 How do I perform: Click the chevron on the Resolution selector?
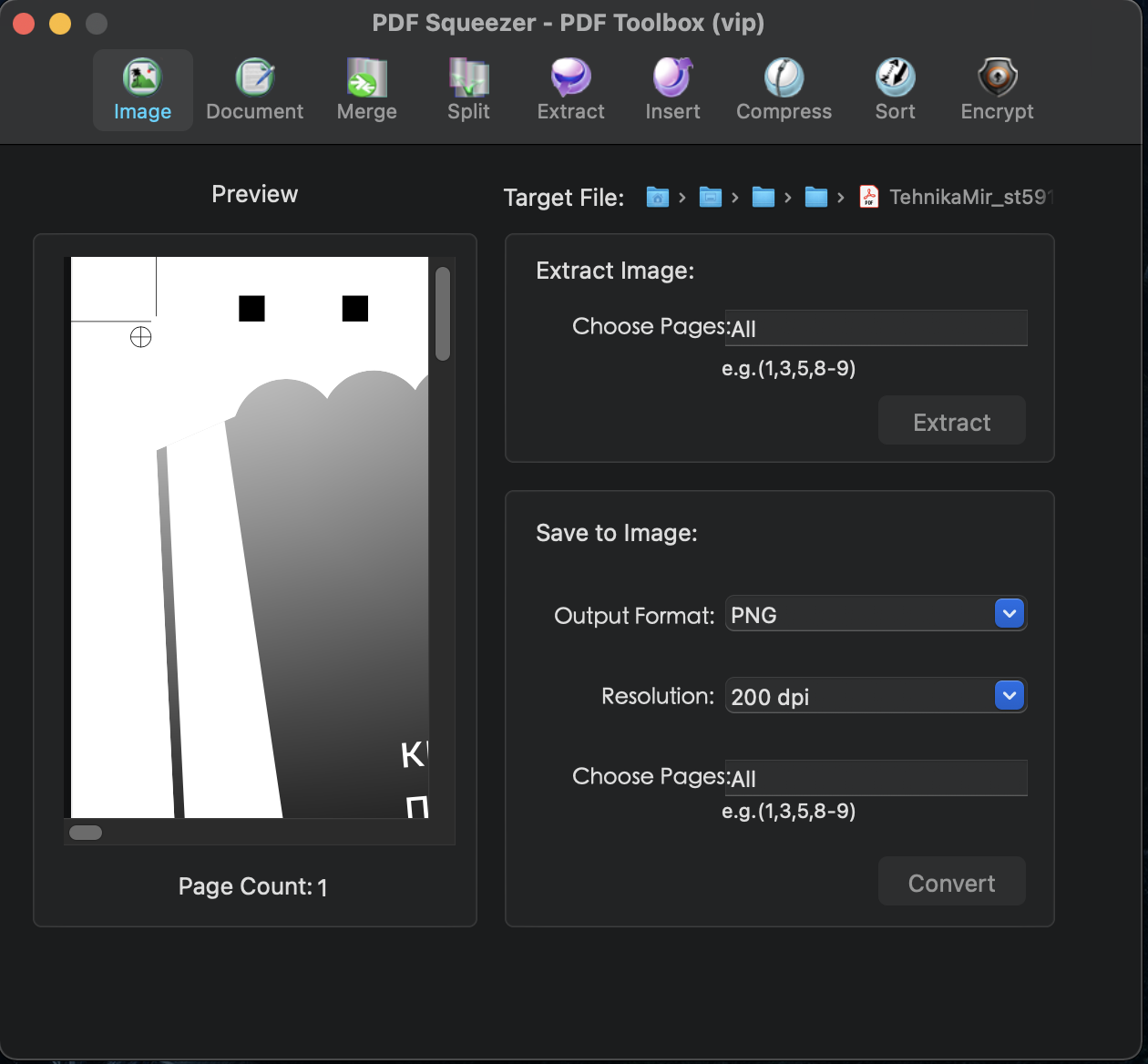[x=1009, y=695]
